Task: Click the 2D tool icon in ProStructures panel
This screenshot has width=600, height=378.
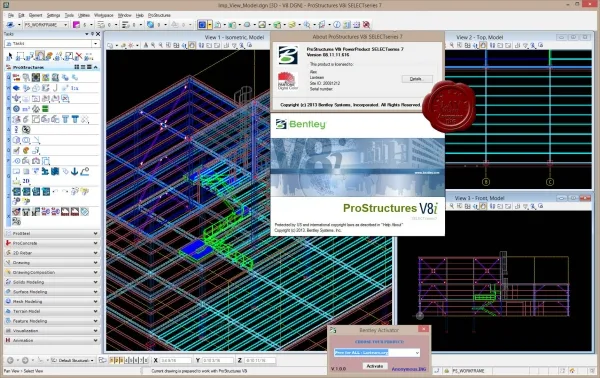Action: coord(26,181)
